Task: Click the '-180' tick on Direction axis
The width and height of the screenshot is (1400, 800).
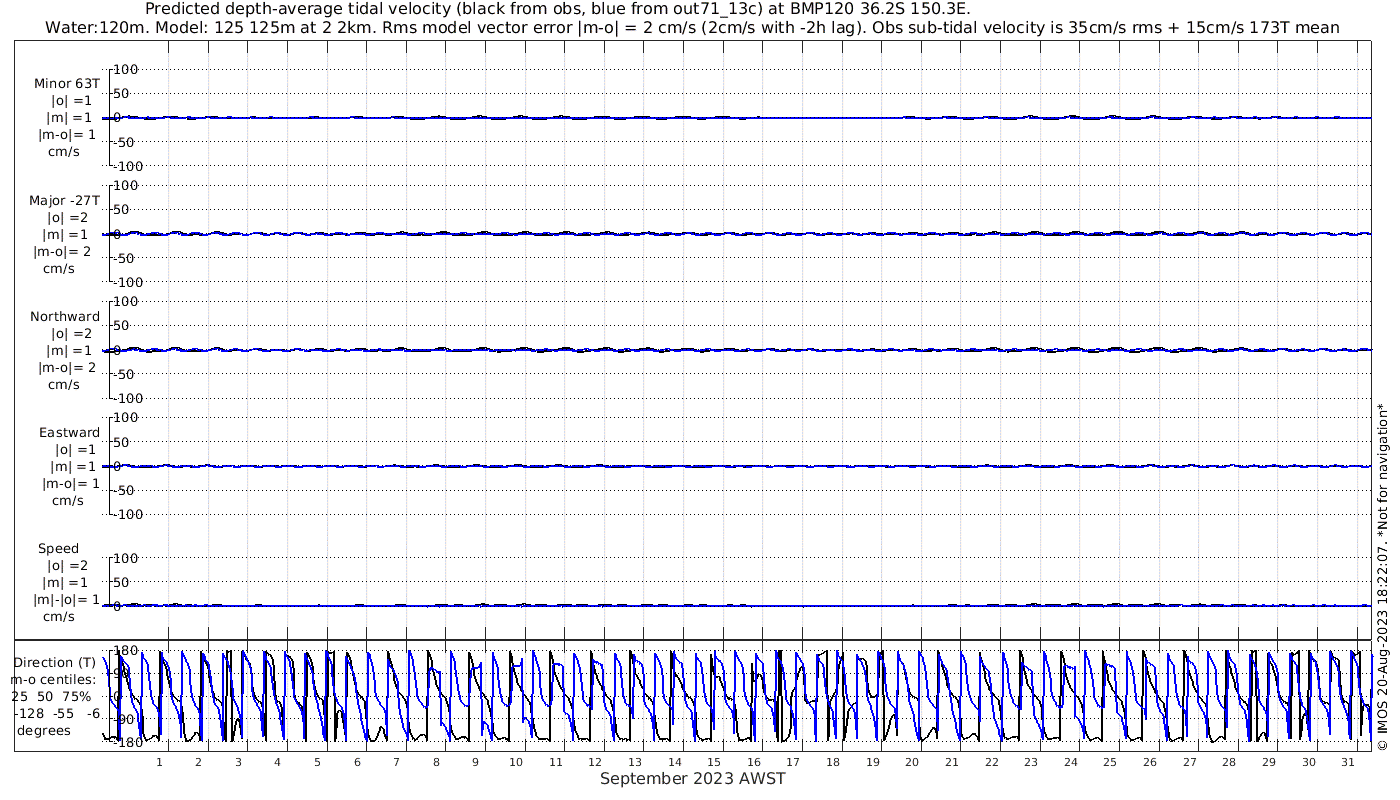Action: [127, 742]
